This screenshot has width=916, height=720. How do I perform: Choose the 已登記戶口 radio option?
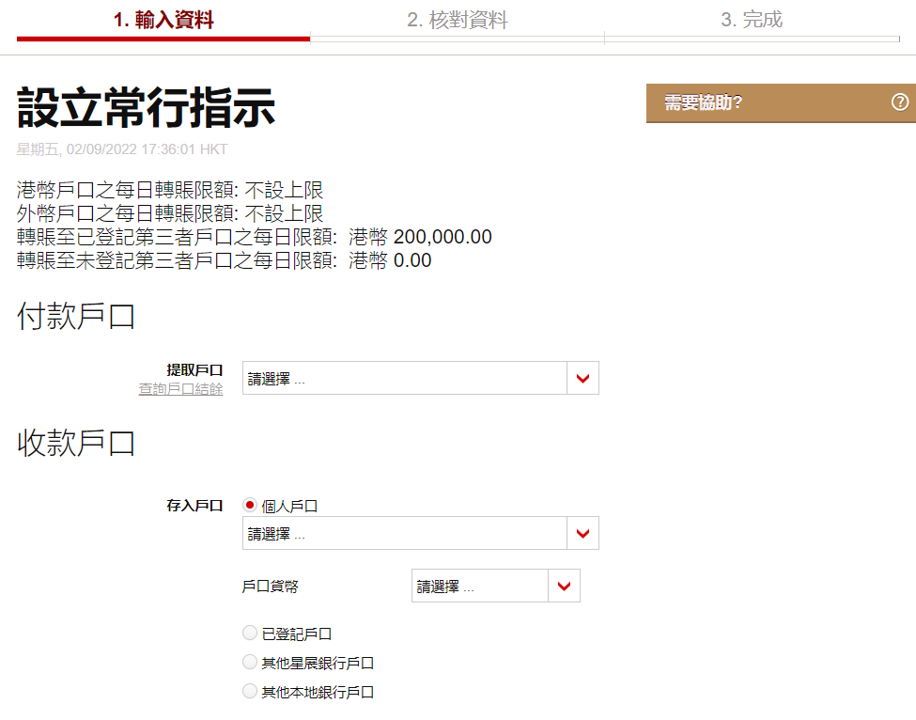[x=250, y=633]
